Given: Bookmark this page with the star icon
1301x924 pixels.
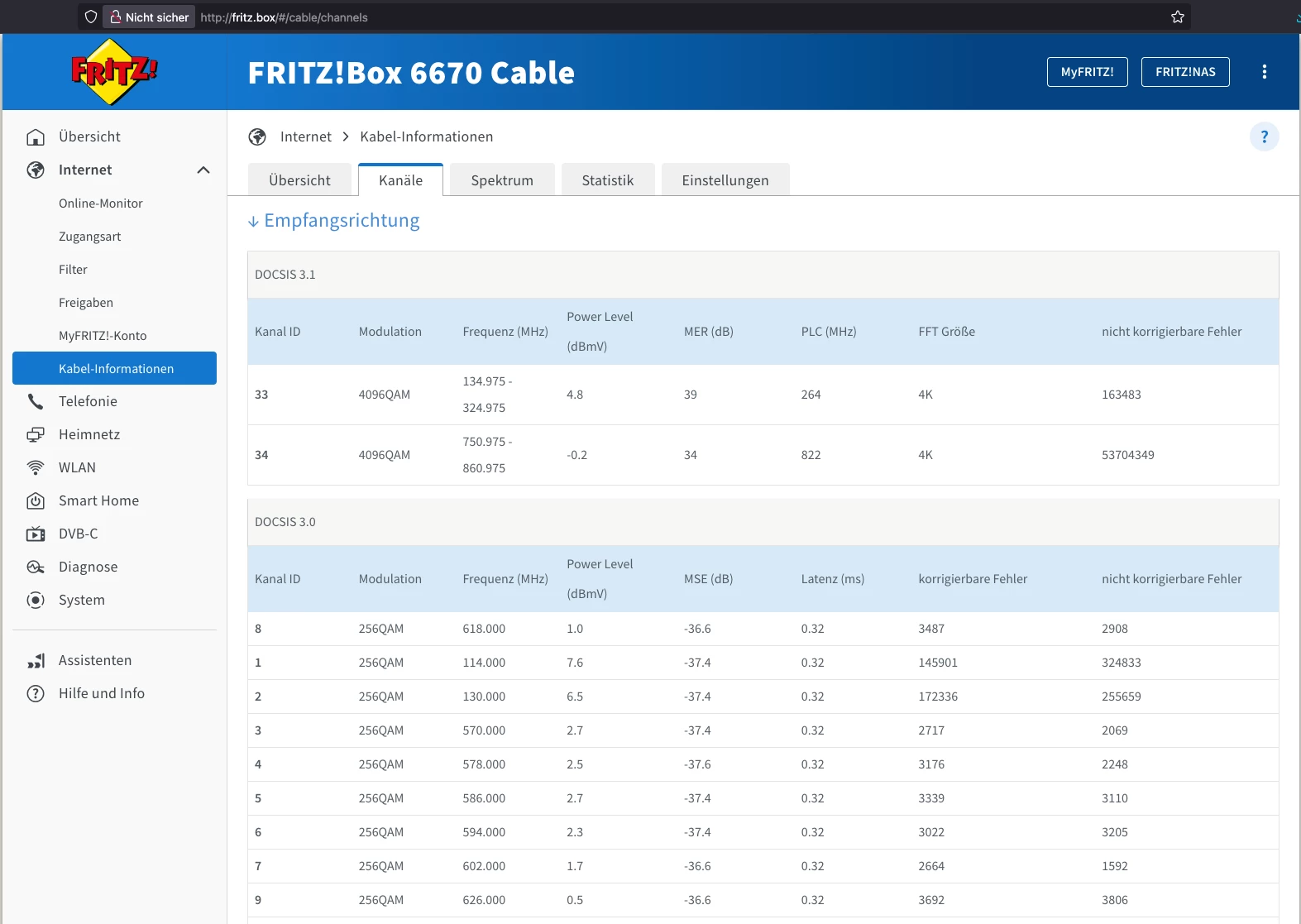Looking at the screenshot, I should click(x=1178, y=17).
